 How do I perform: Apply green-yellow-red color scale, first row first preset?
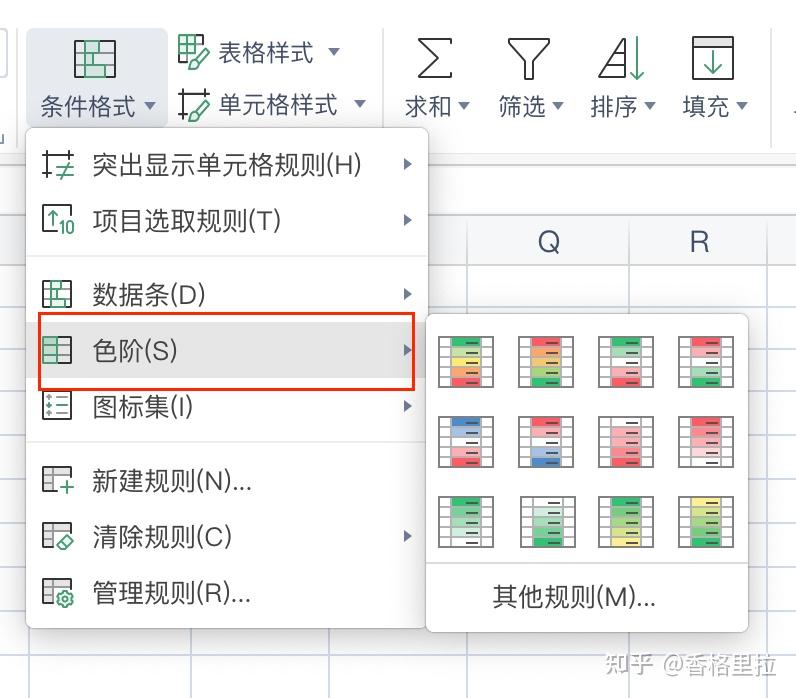tap(466, 361)
